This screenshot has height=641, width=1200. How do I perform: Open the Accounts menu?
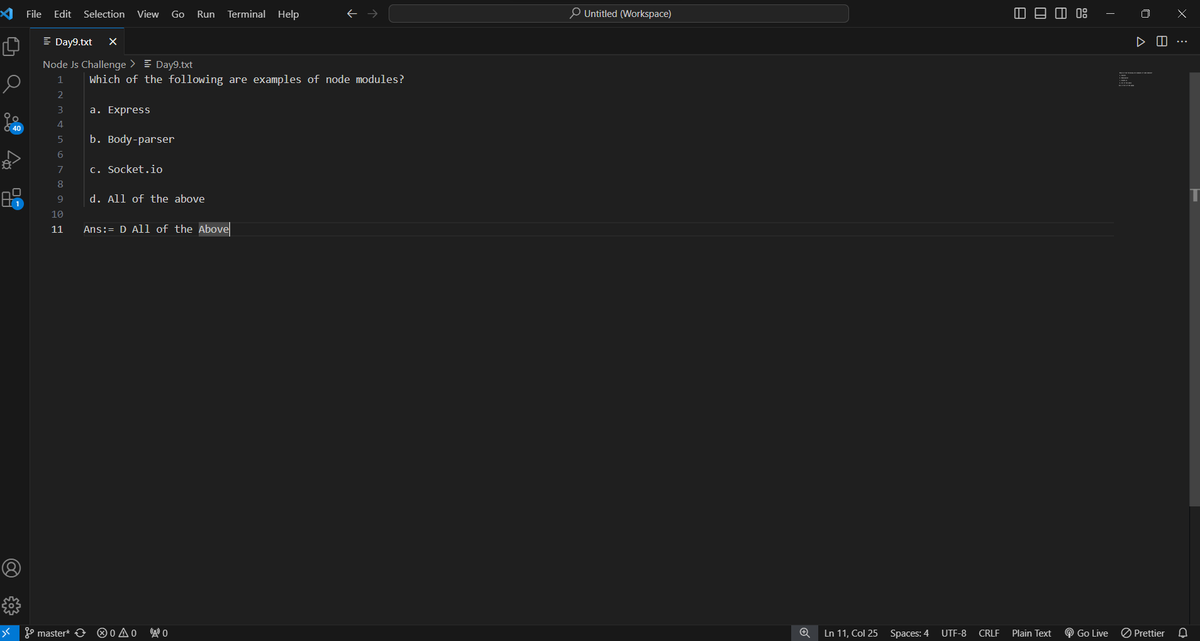point(12,568)
